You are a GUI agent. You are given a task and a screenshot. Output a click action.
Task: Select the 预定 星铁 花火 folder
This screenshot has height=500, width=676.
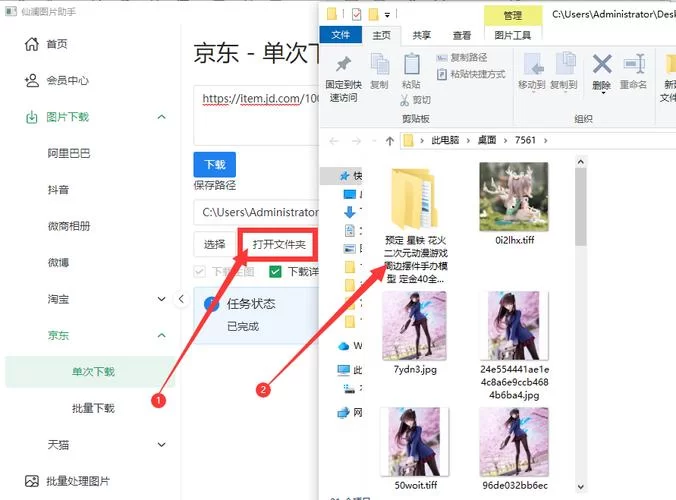(x=415, y=225)
